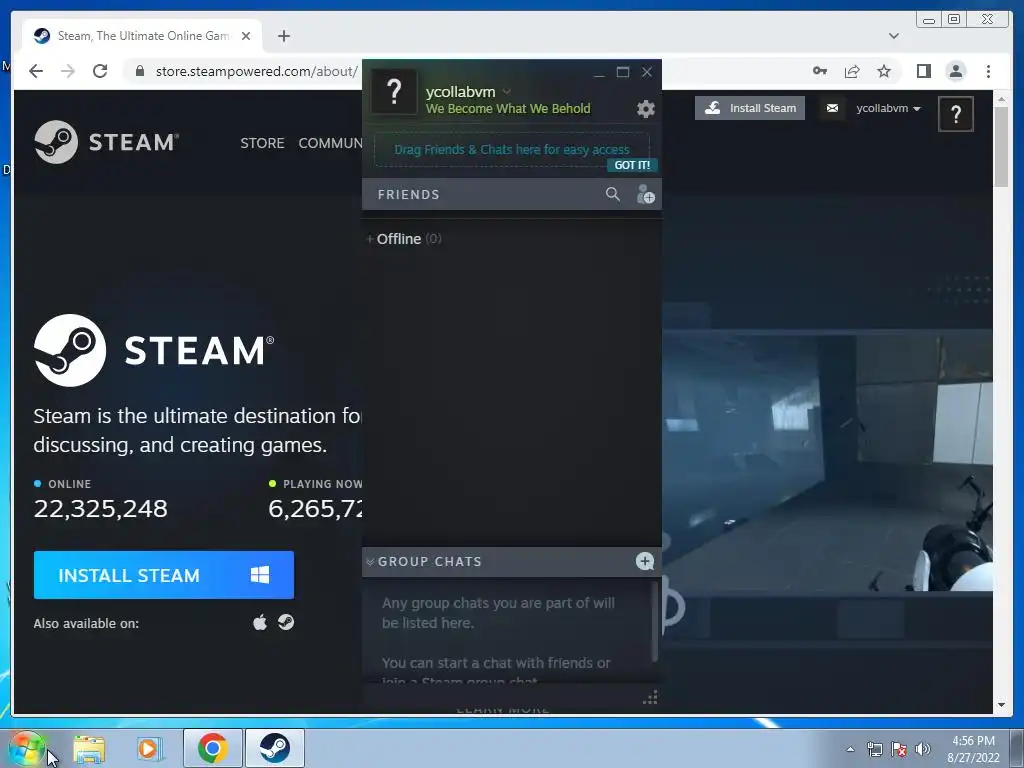Click the group chats panel scrollbar
This screenshot has height=768, width=1024.
654,622
